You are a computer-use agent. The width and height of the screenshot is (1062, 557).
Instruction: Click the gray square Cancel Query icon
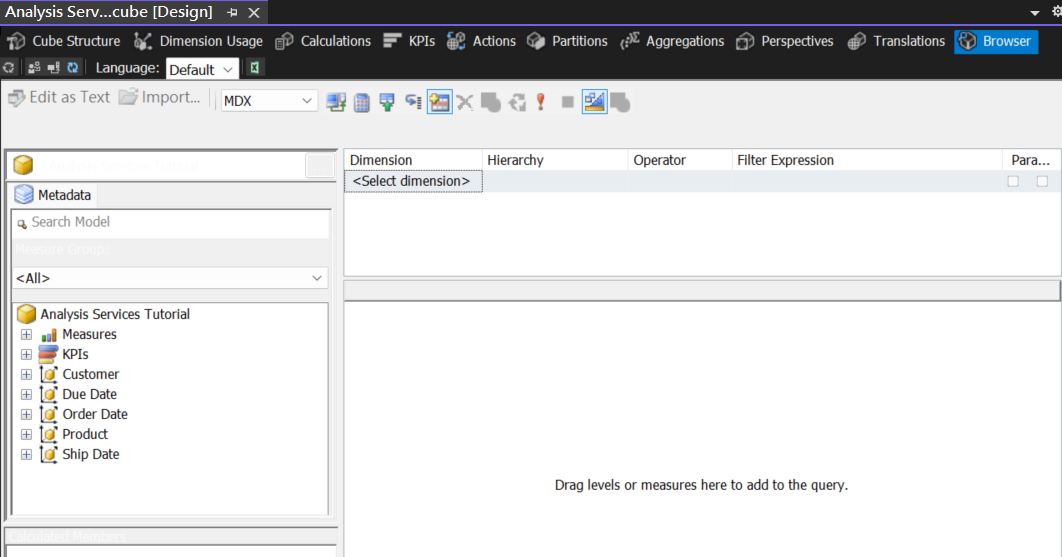568,102
